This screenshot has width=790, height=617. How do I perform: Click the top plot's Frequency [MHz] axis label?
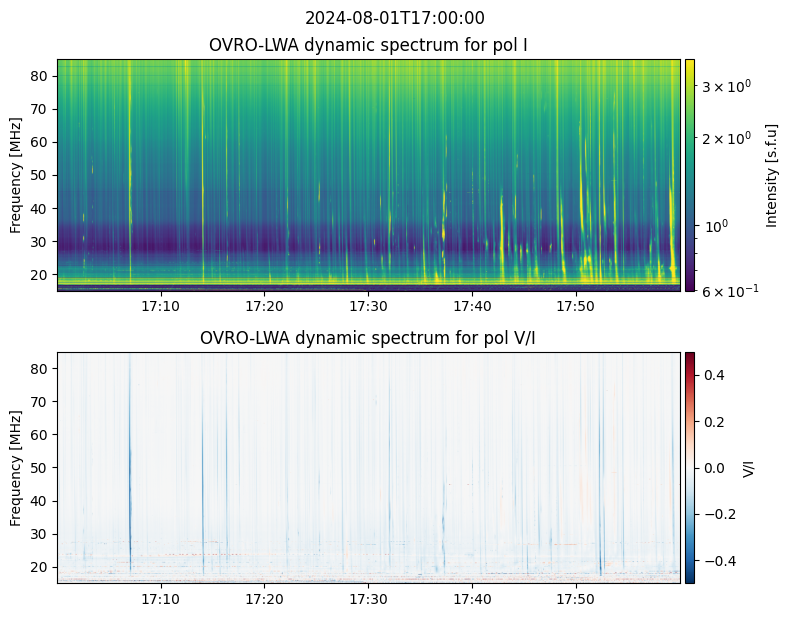16,174
